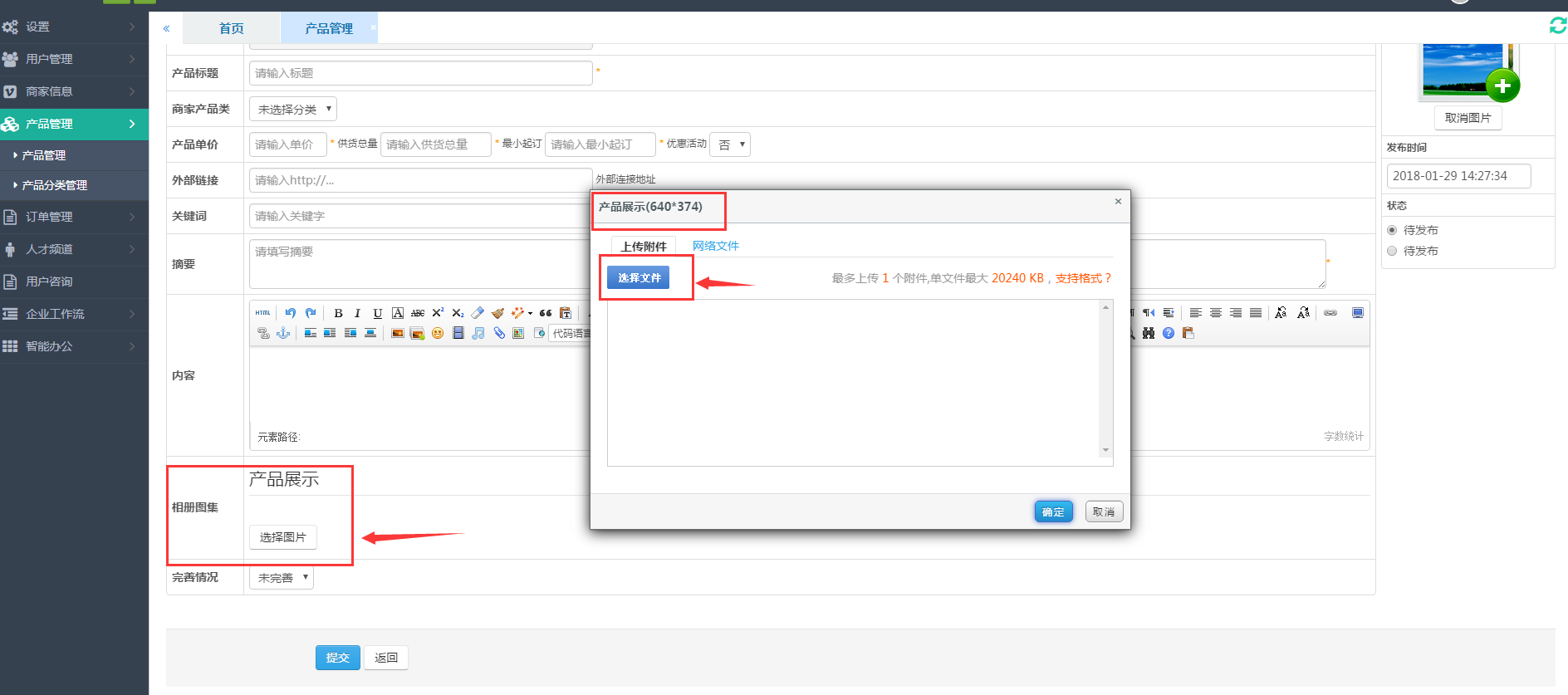Select the second 待发布 radio button
Screen dimensions: 1568x695
coord(1392,251)
